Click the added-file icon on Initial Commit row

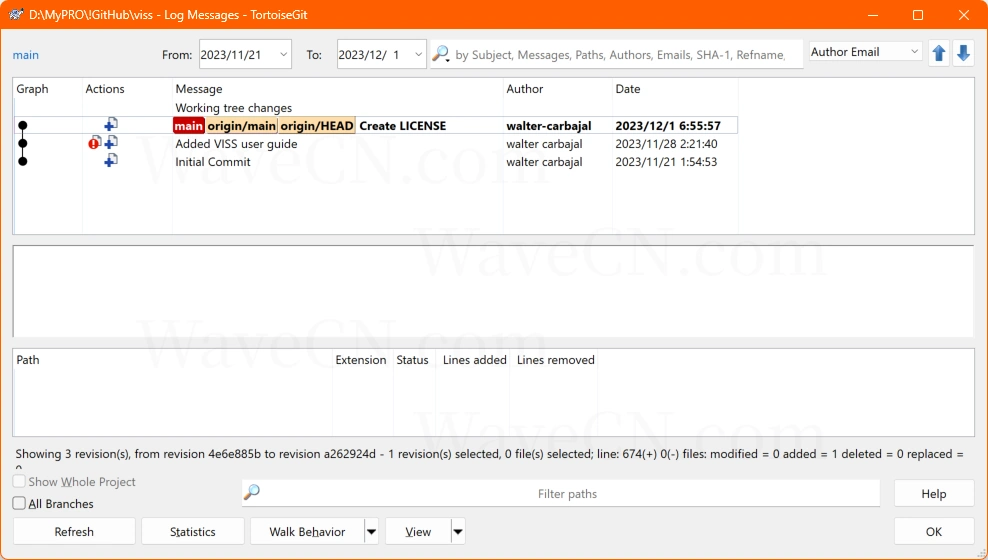coord(111,161)
